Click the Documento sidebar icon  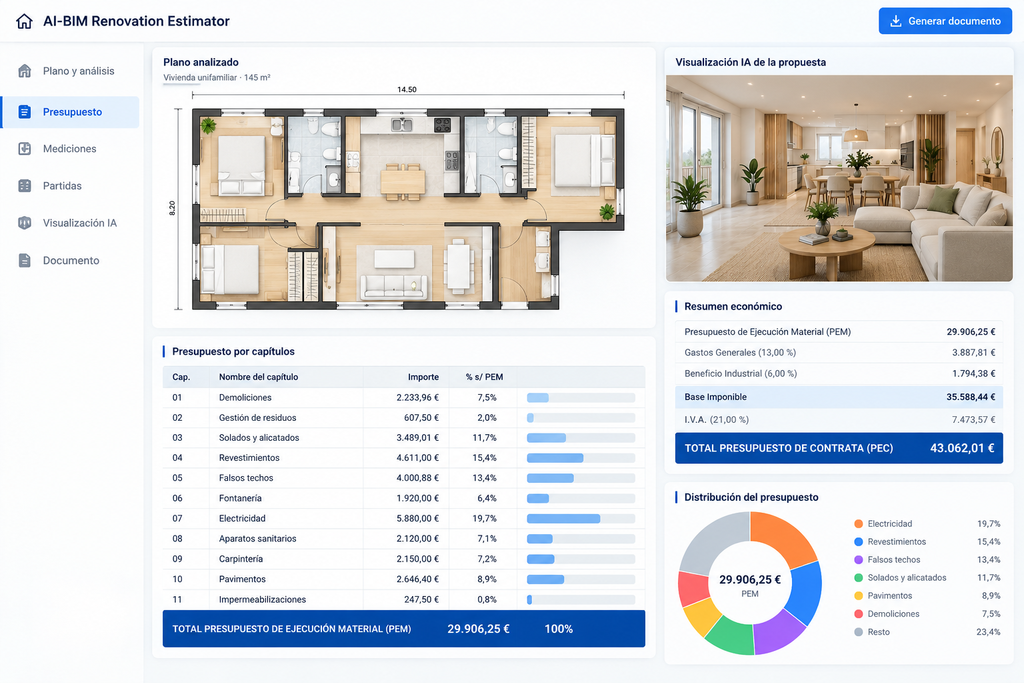coord(25,260)
